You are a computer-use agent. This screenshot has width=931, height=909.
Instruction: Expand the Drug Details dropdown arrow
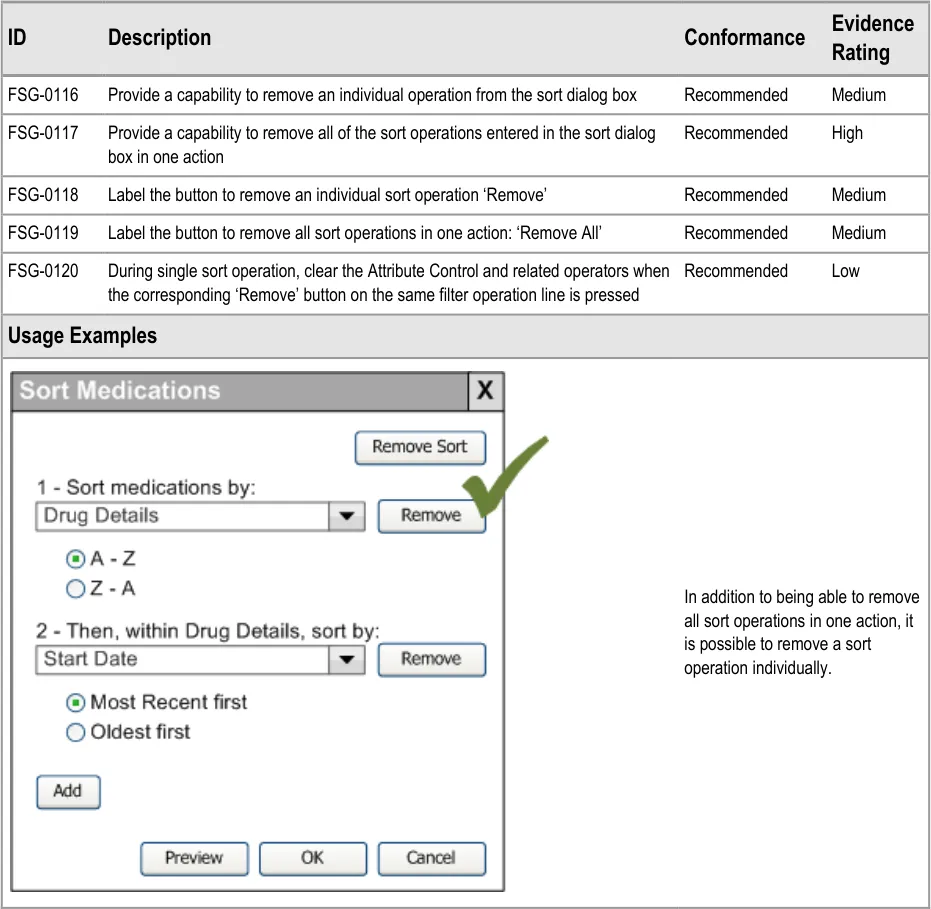(x=347, y=516)
